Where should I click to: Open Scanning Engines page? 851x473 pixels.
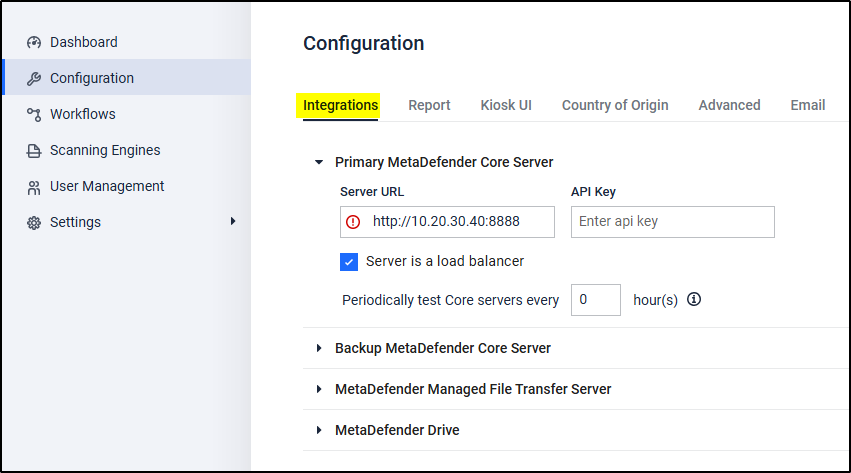tap(126, 150)
